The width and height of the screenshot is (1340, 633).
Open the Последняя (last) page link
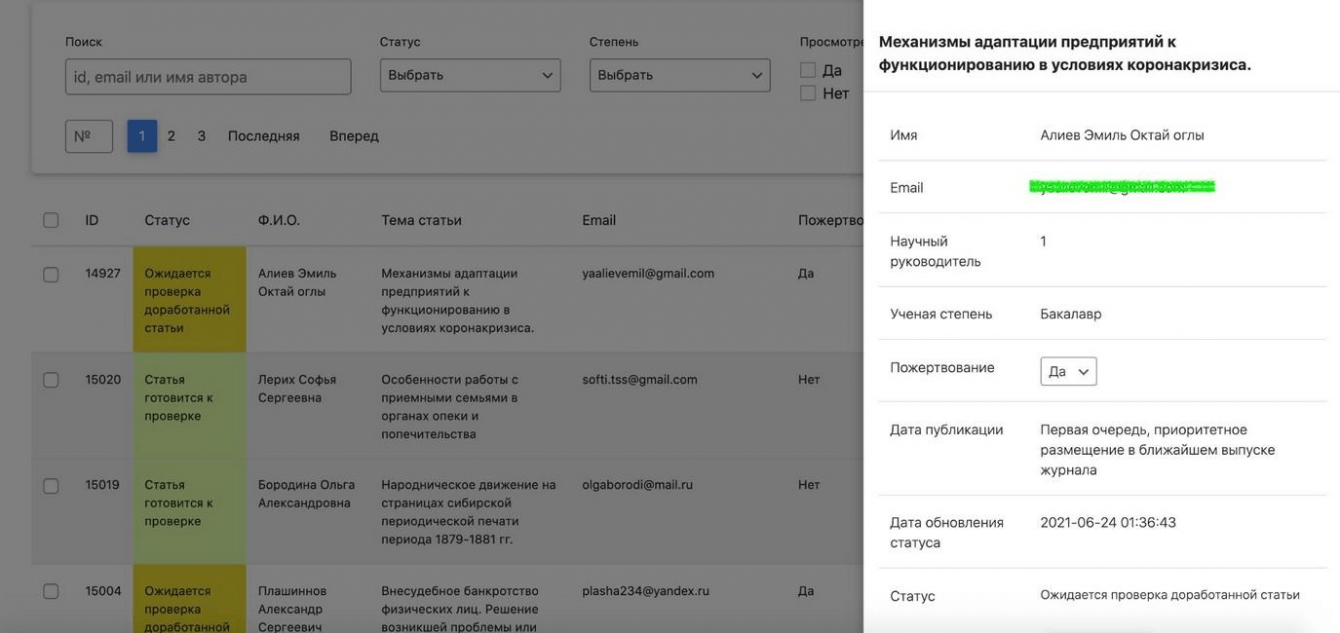tap(263, 136)
